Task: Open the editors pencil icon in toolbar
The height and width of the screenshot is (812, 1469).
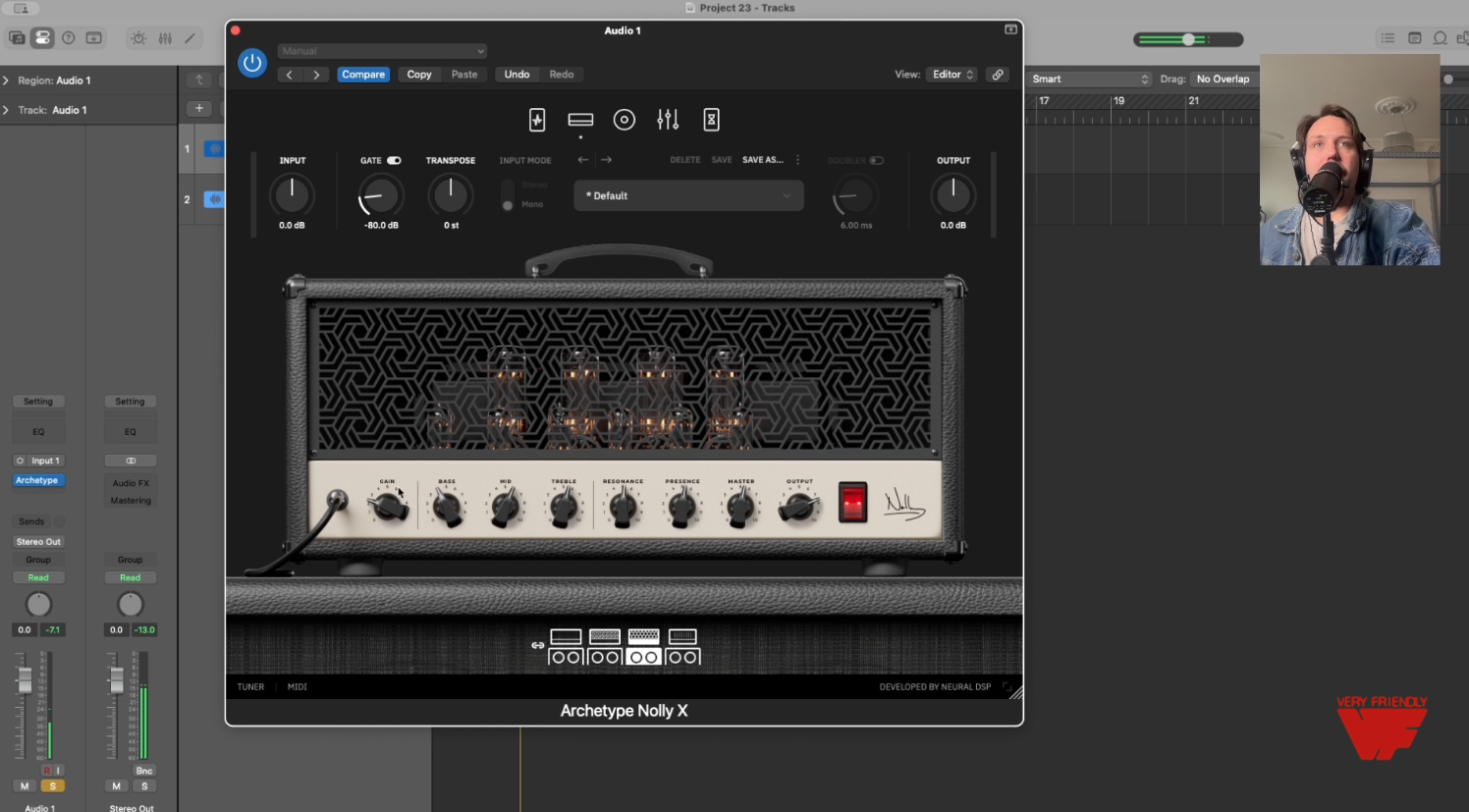Action: (x=190, y=38)
